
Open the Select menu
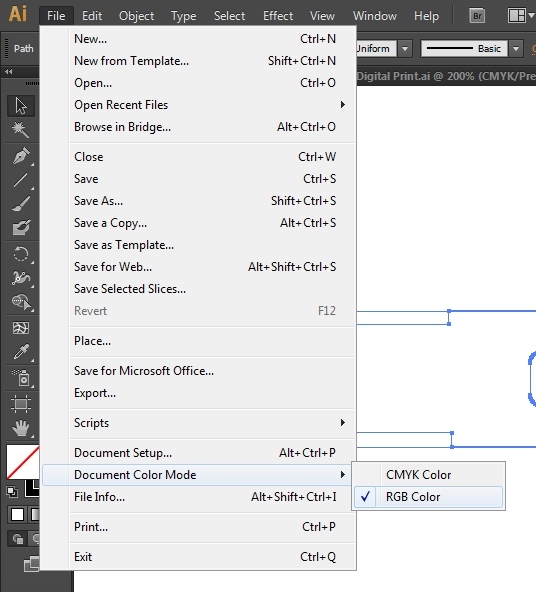(229, 16)
